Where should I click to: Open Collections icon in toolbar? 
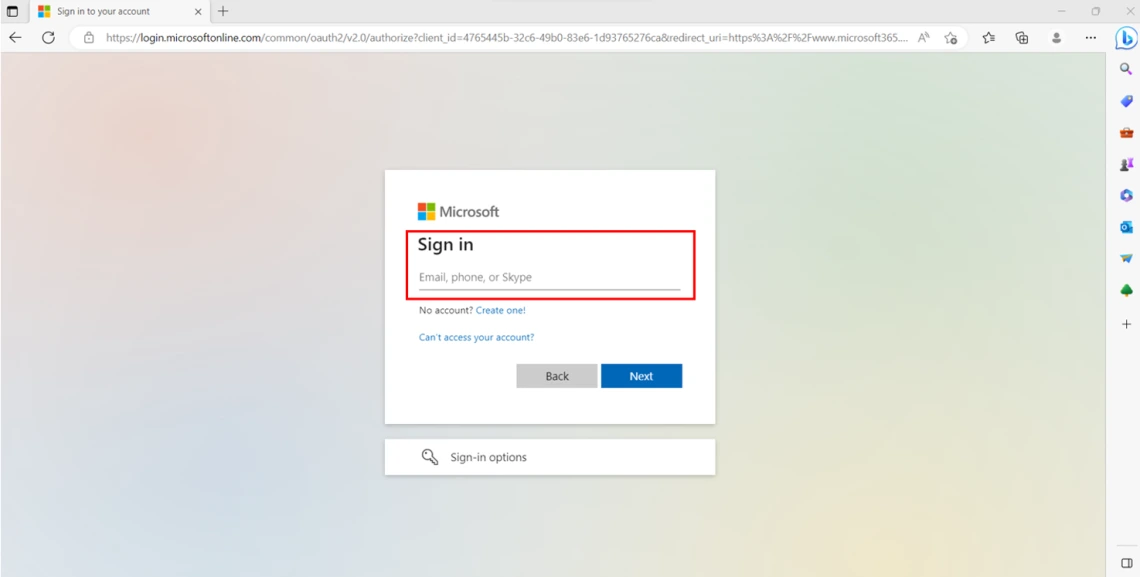[x=1022, y=38]
